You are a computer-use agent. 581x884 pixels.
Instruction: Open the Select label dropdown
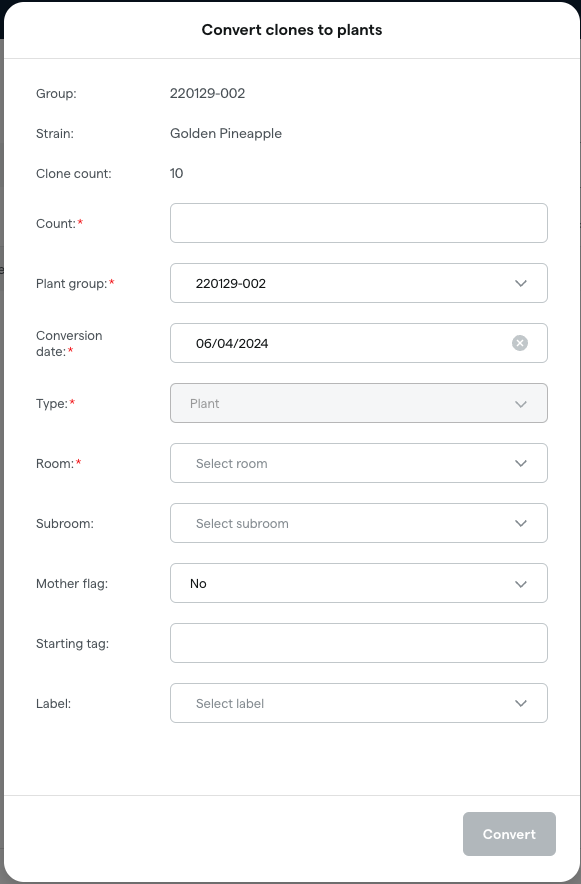coord(359,703)
